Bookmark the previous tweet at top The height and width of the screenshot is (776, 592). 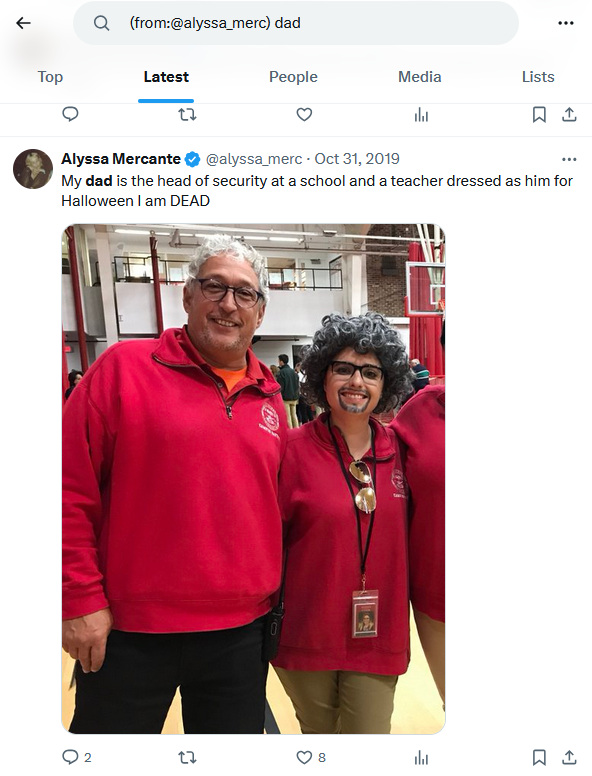coord(539,115)
